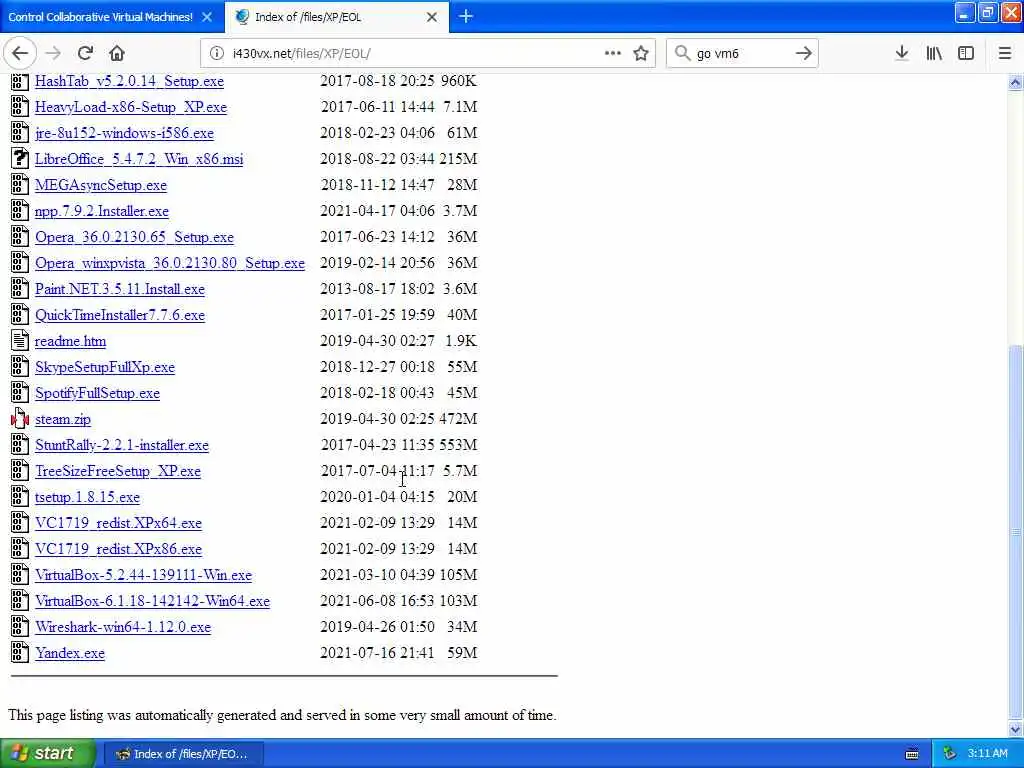Open the Library menu
Screen dimensions: 1024x768
934,54
